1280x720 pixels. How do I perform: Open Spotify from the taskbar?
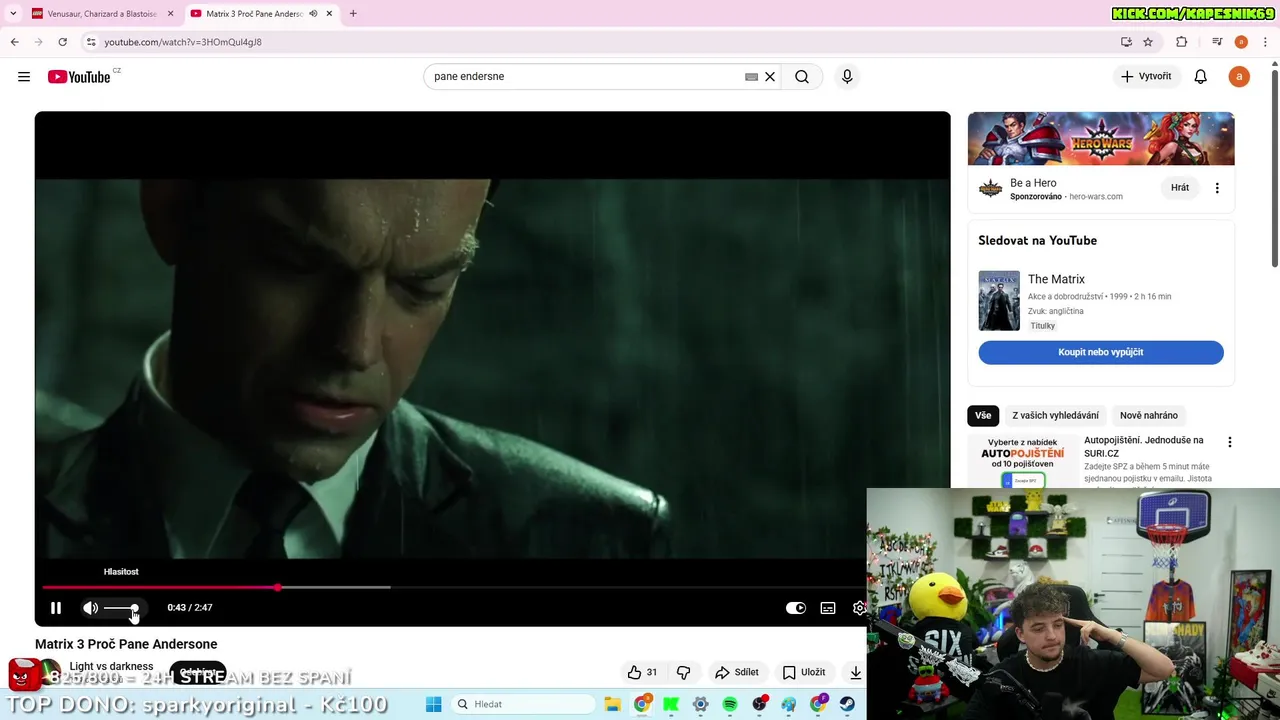730,704
